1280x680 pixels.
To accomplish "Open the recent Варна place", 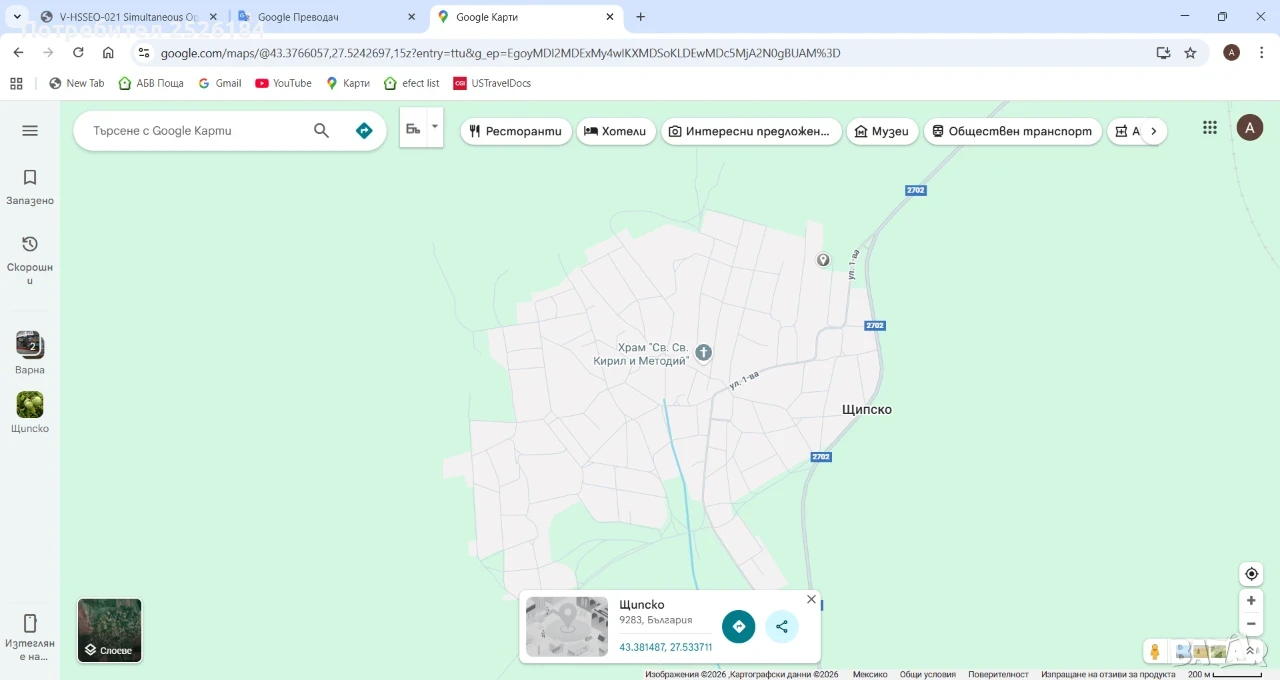I will (x=30, y=353).
